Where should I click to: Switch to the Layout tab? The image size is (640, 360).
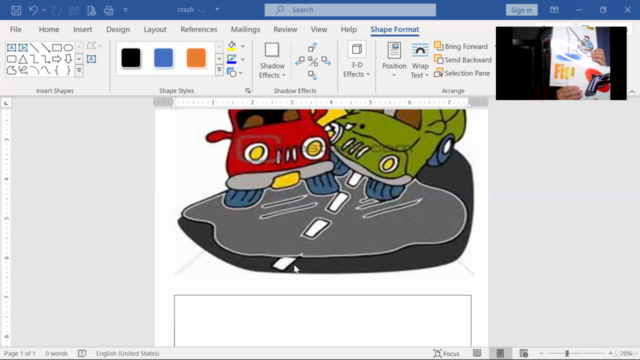point(155,29)
